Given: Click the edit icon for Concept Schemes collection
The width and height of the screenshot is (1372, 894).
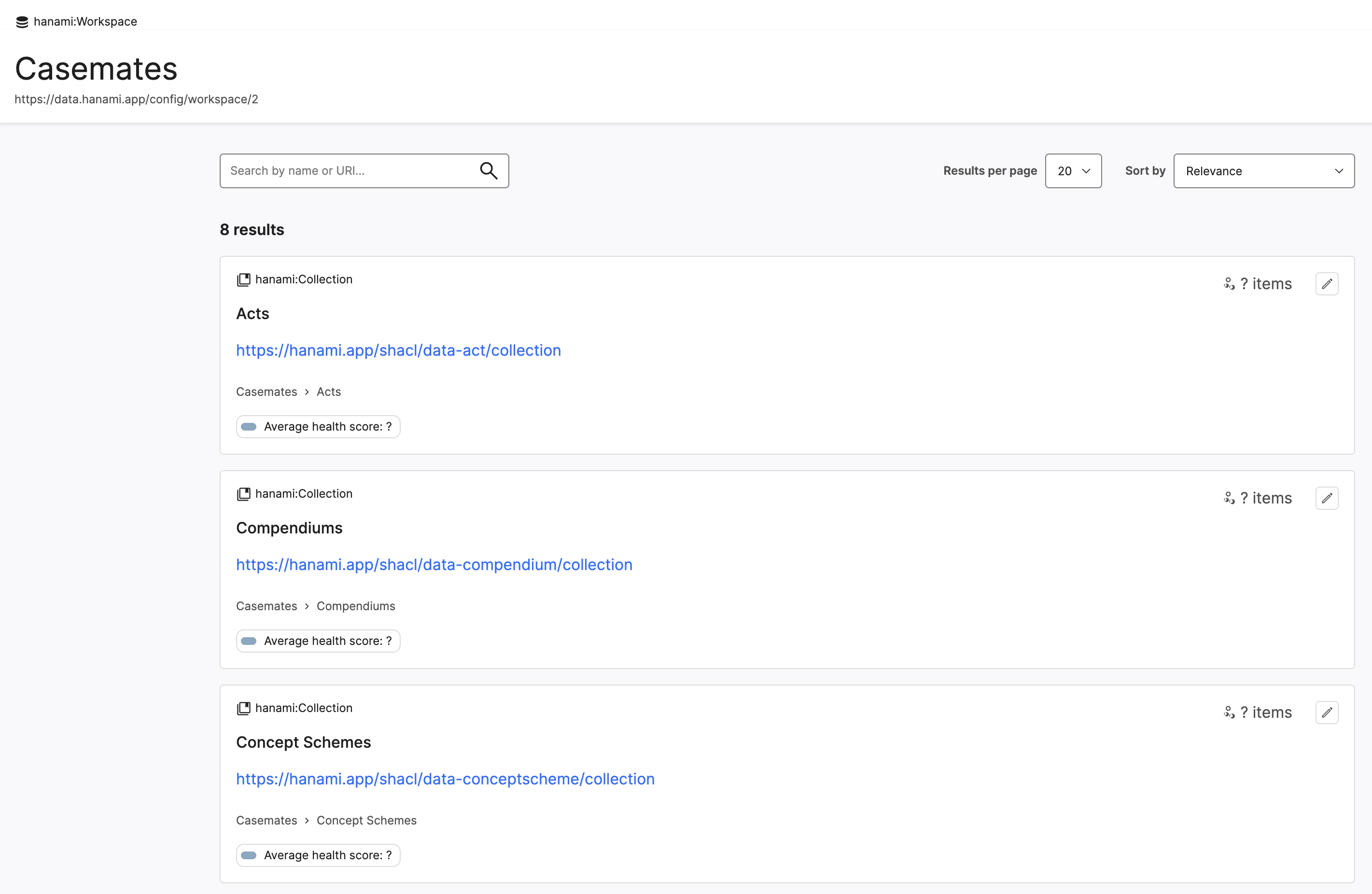Looking at the screenshot, I should pos(1327,712).
